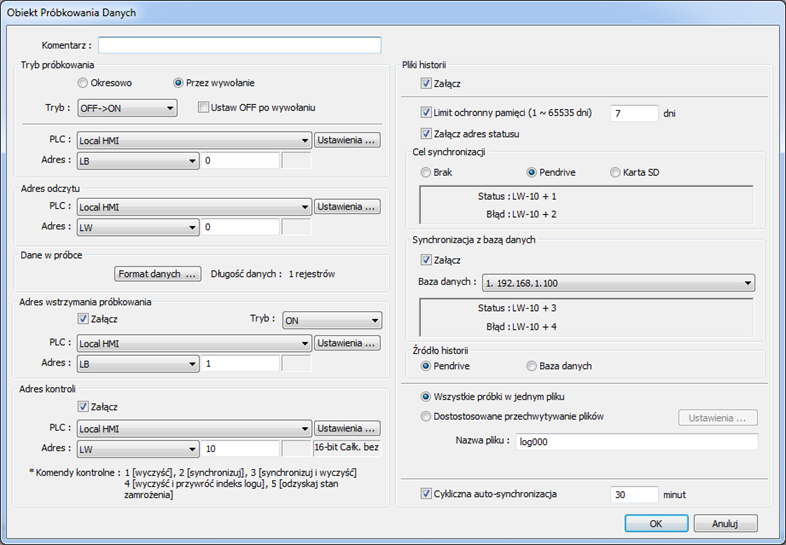The image size is (786, 545).
Task: Open LB dropdown in Adres wstrzymania próbkowania
Action: pos(138,364)
